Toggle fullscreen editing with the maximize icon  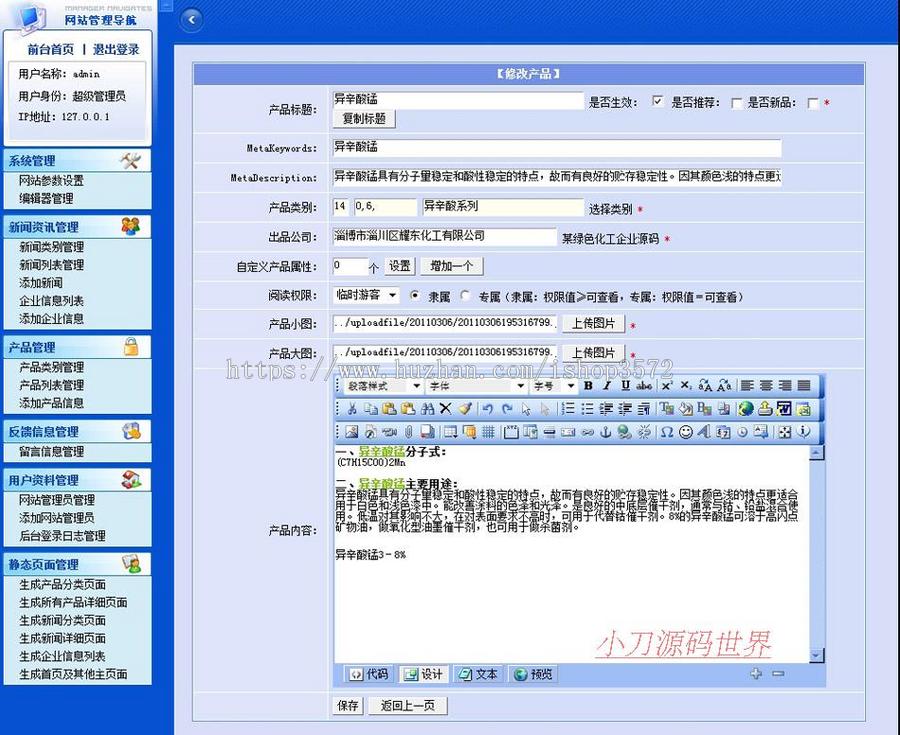[x=785, y=431]
